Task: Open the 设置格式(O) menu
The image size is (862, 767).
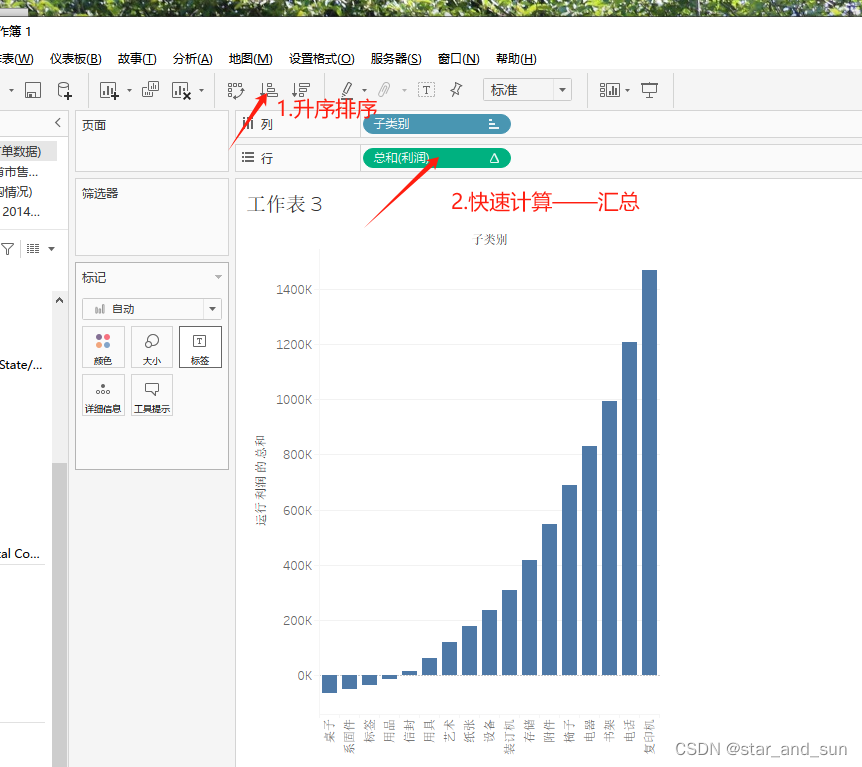Action: [x=322, y=59]
